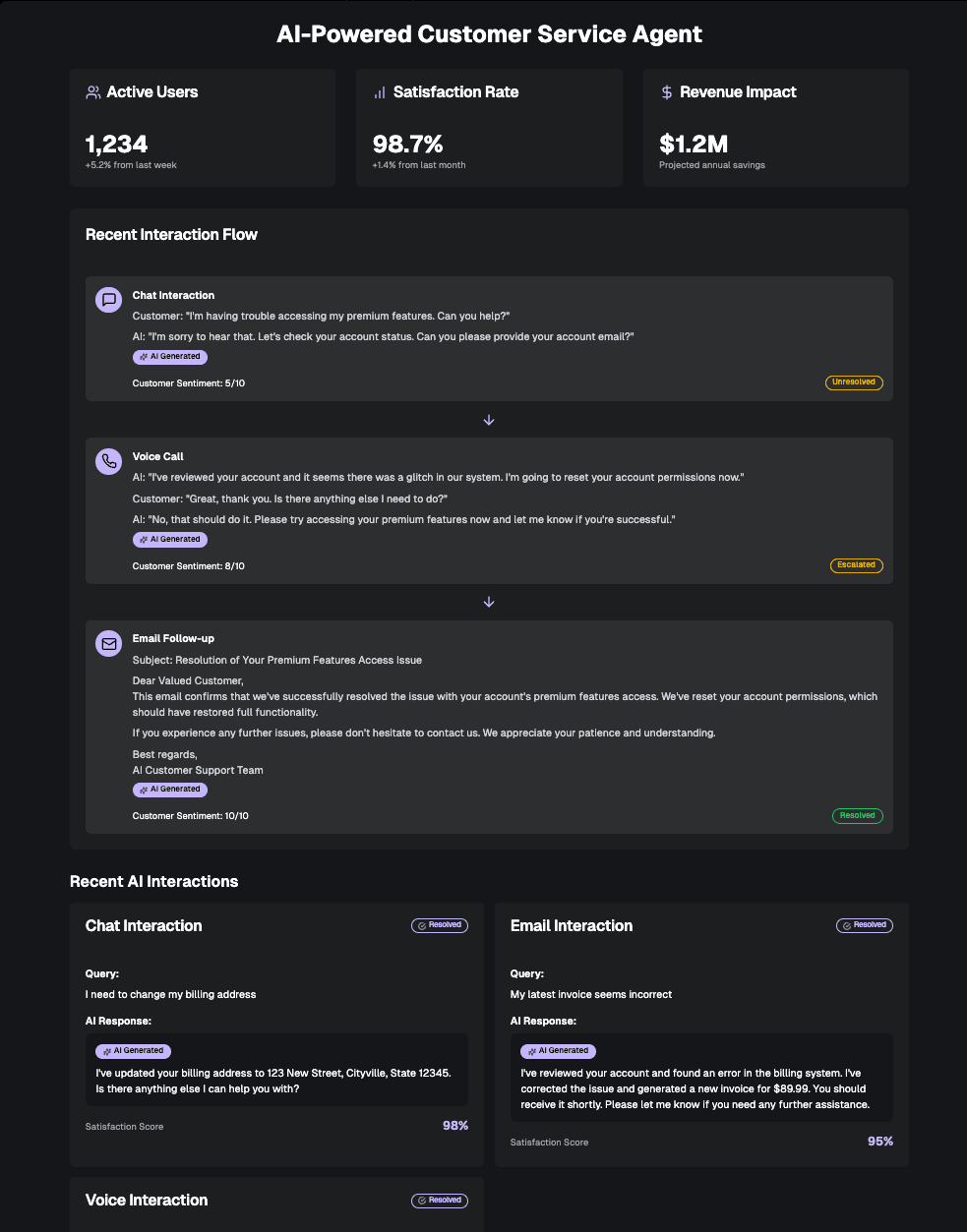967x1232 pixels.
Task: Click the Revenue Impact dollar icon
Action: click(667, 92)
